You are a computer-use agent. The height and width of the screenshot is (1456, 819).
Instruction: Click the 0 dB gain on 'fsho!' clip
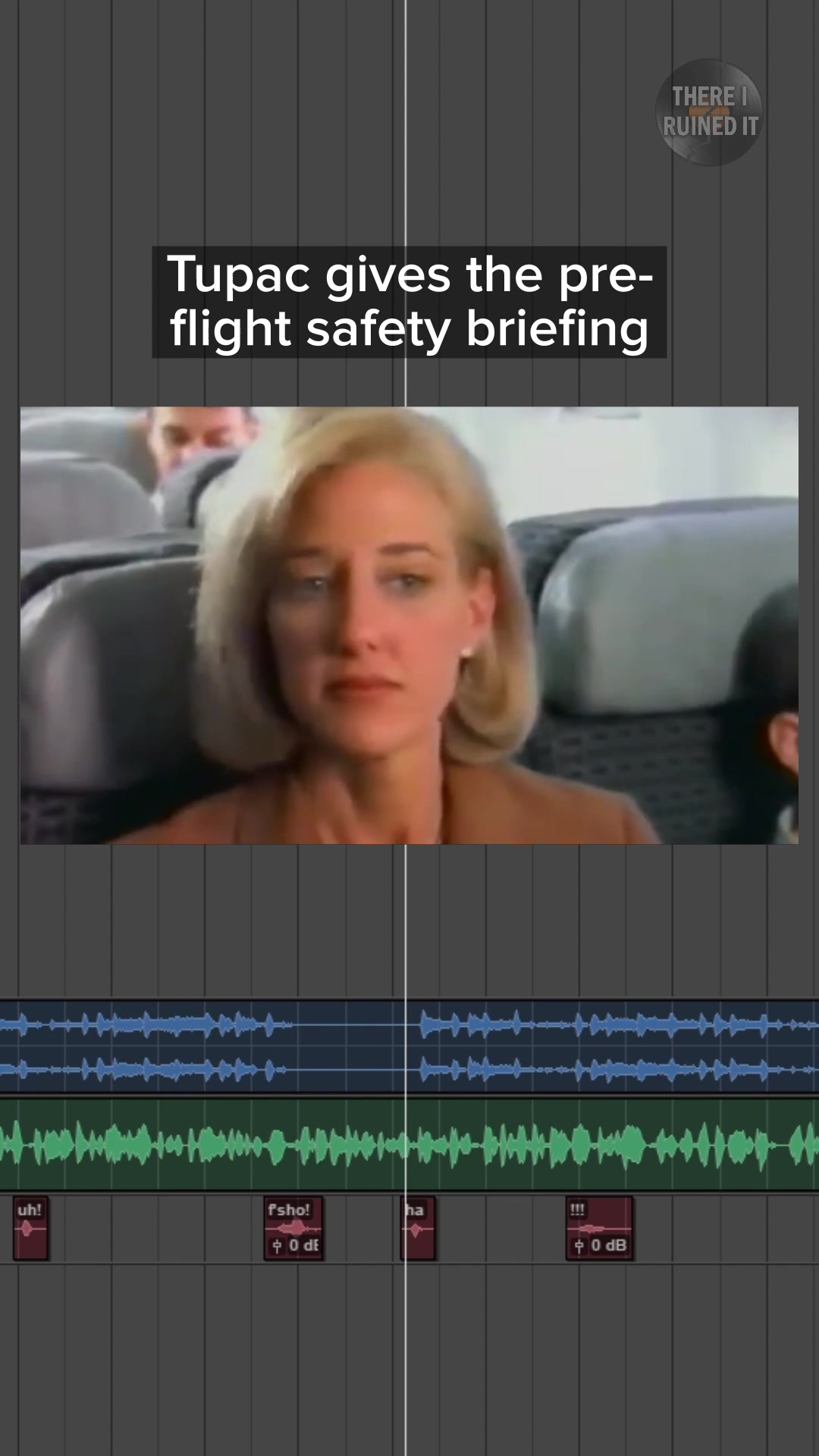[x=297, y=1245]
